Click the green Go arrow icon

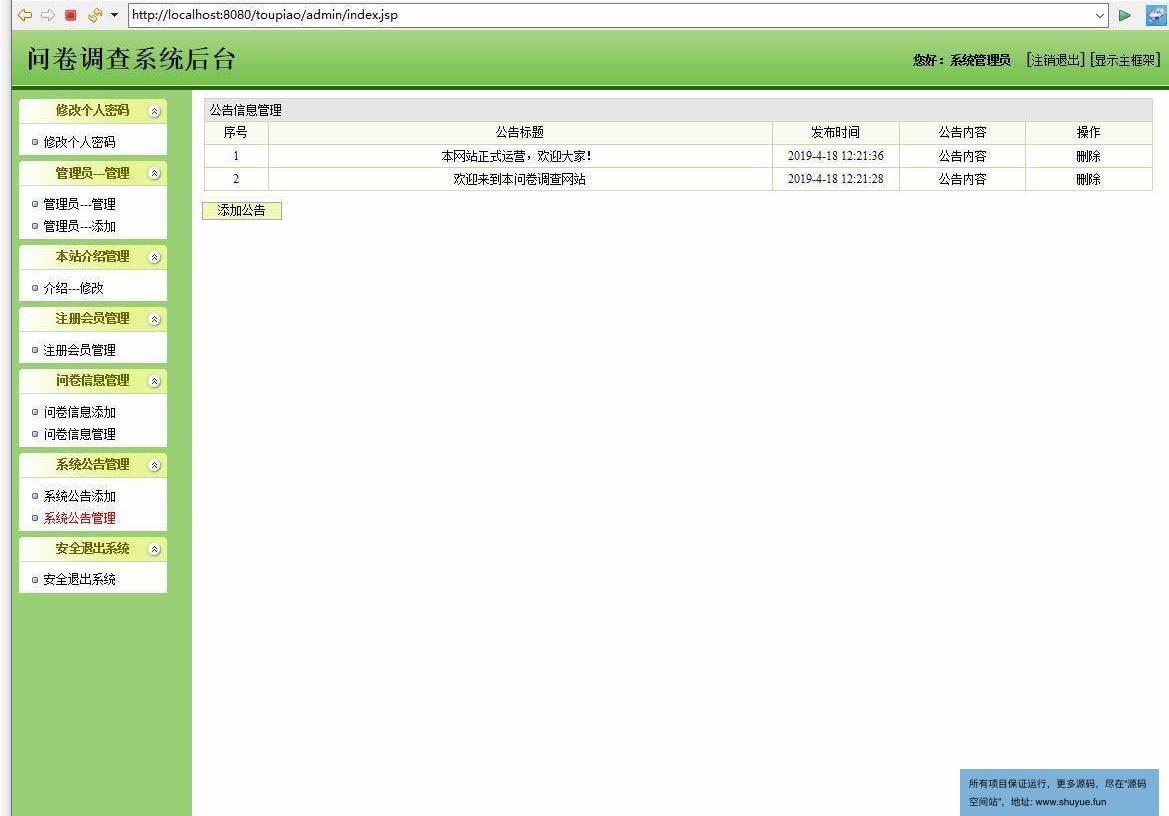tap(1124, 15)
